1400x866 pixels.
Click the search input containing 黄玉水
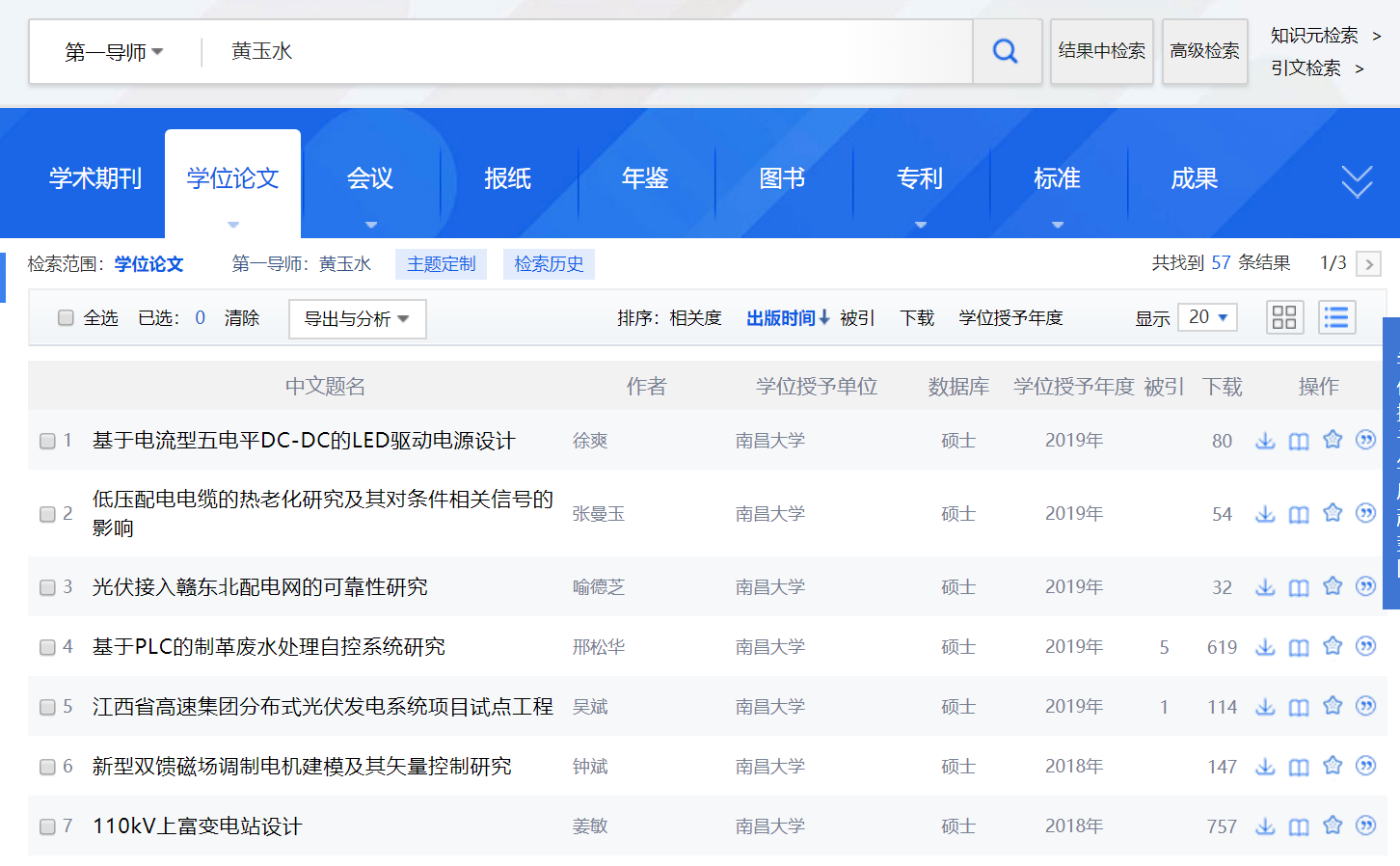(x=587, y=51)
